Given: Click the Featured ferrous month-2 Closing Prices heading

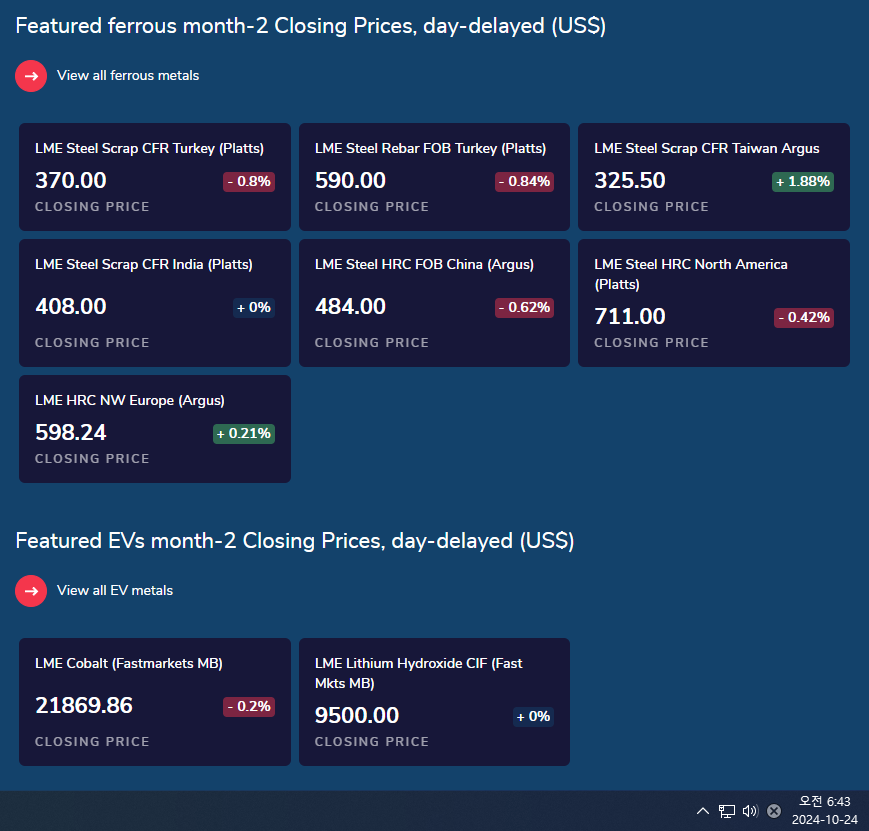Looking at the screenshot, I should 311,26.
